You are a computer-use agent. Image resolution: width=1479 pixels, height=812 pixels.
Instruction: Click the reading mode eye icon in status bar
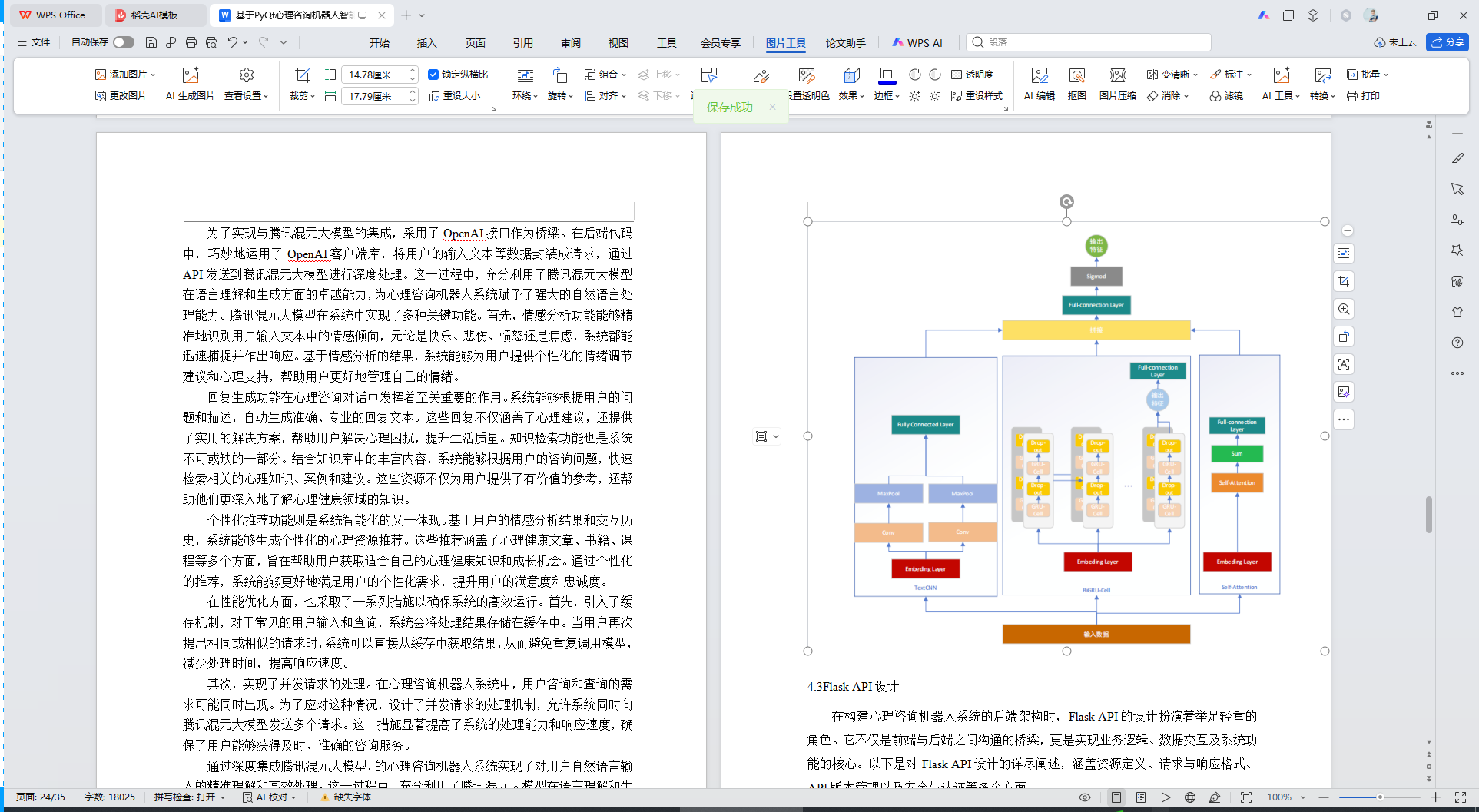pos(1085,797)
